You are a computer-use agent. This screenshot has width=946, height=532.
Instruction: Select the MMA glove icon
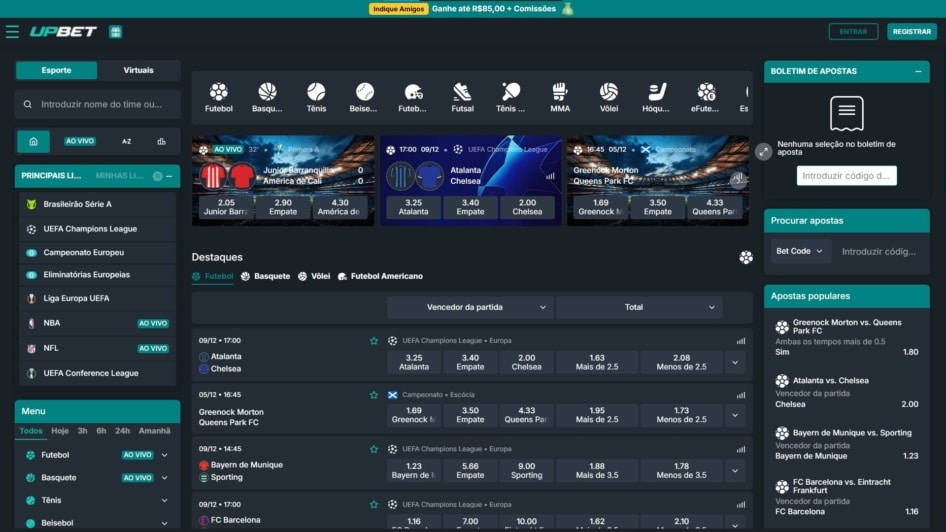[560, 98]
